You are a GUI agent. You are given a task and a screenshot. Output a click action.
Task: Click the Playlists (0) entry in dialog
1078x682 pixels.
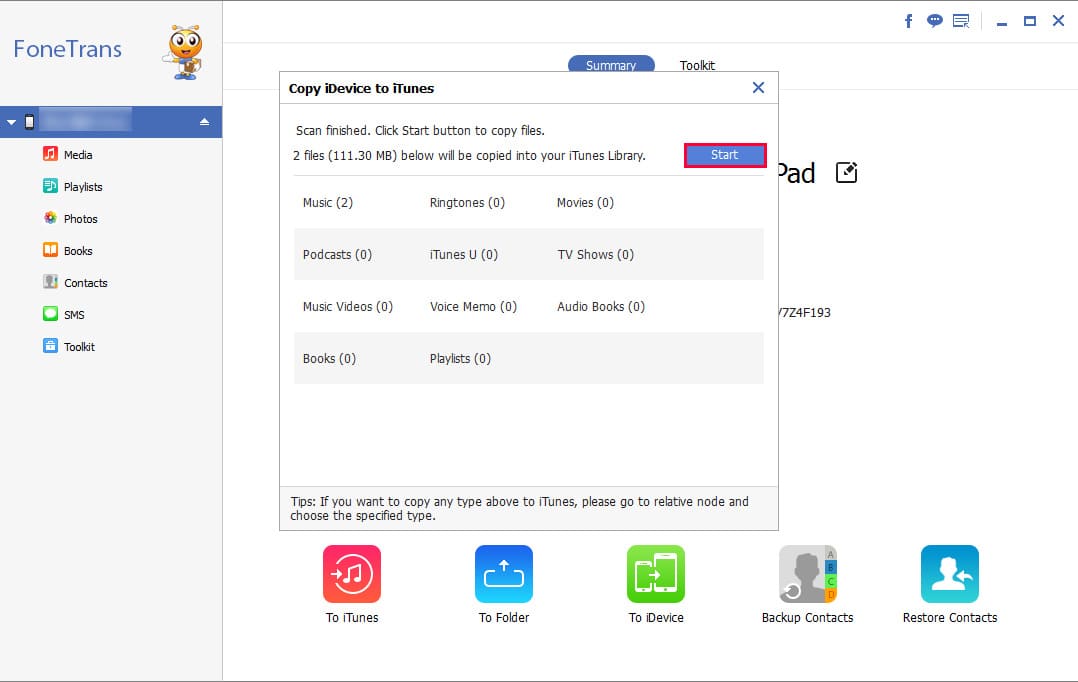pyautogui.click(x=461, y=358)
